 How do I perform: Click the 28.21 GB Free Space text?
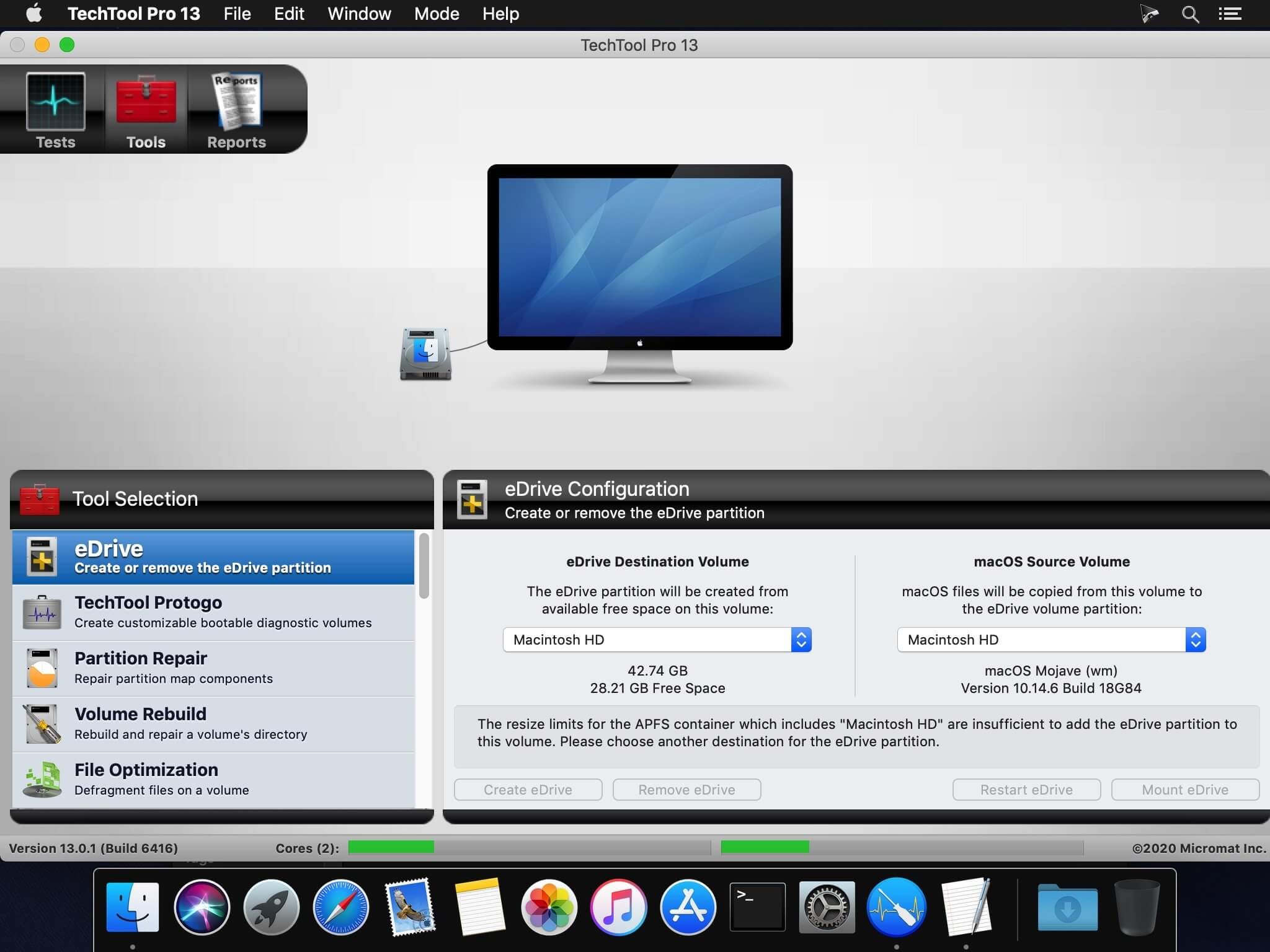pos(657,688)
